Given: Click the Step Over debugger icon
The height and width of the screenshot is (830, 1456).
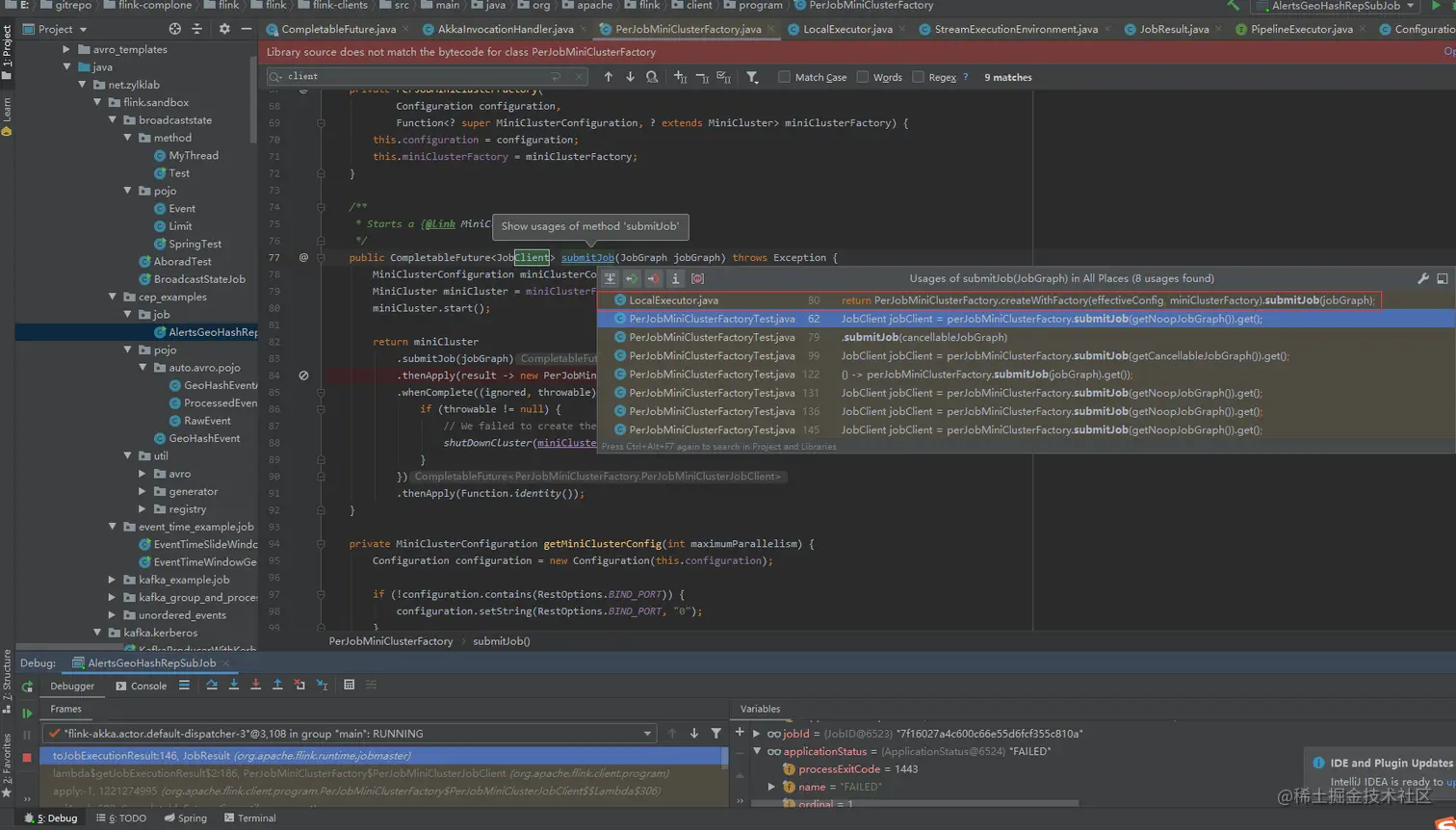Looking at the screenshot, I should (x=212, y=685).
